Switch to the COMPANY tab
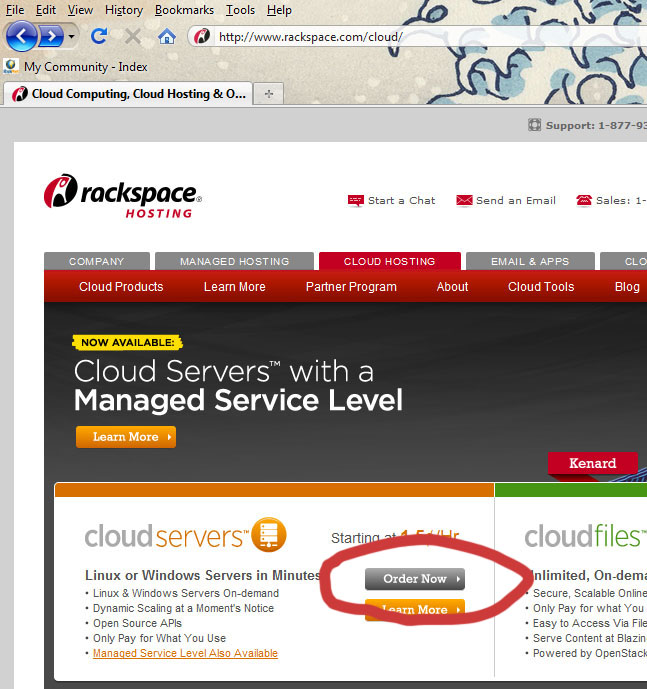647x689 pixels. 97,261
